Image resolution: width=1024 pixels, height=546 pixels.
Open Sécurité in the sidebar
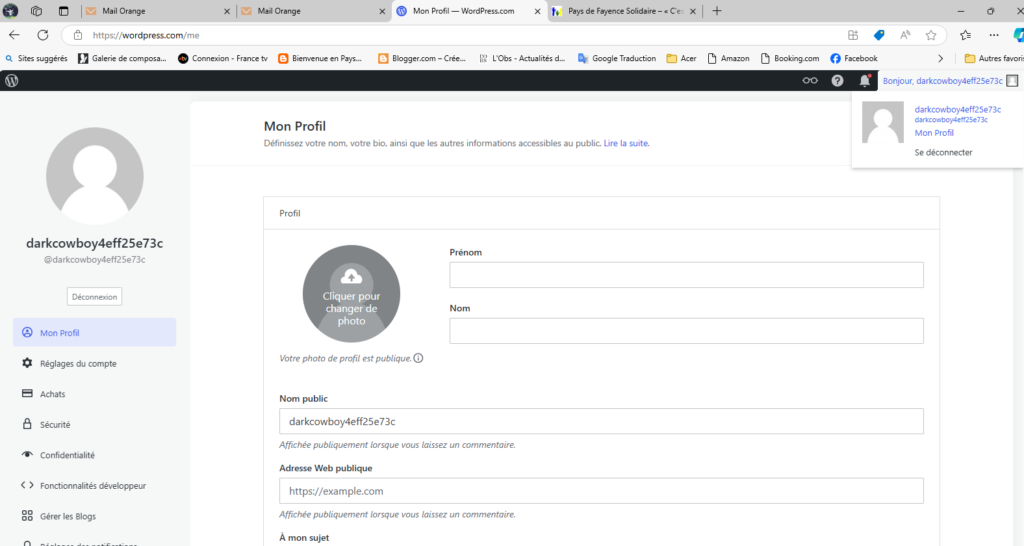click(x=55, y=425)
